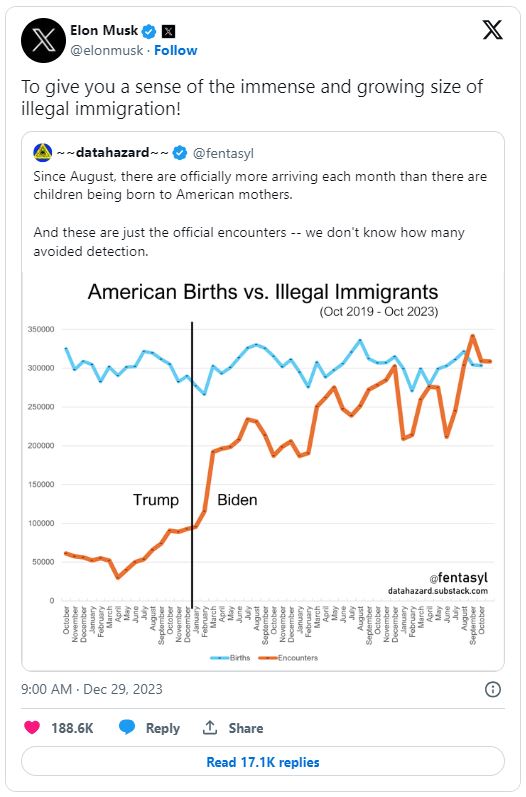The width and height of the screenshot is (526, 797).
Task: Click the Reply label
Action: click(163, 728)
